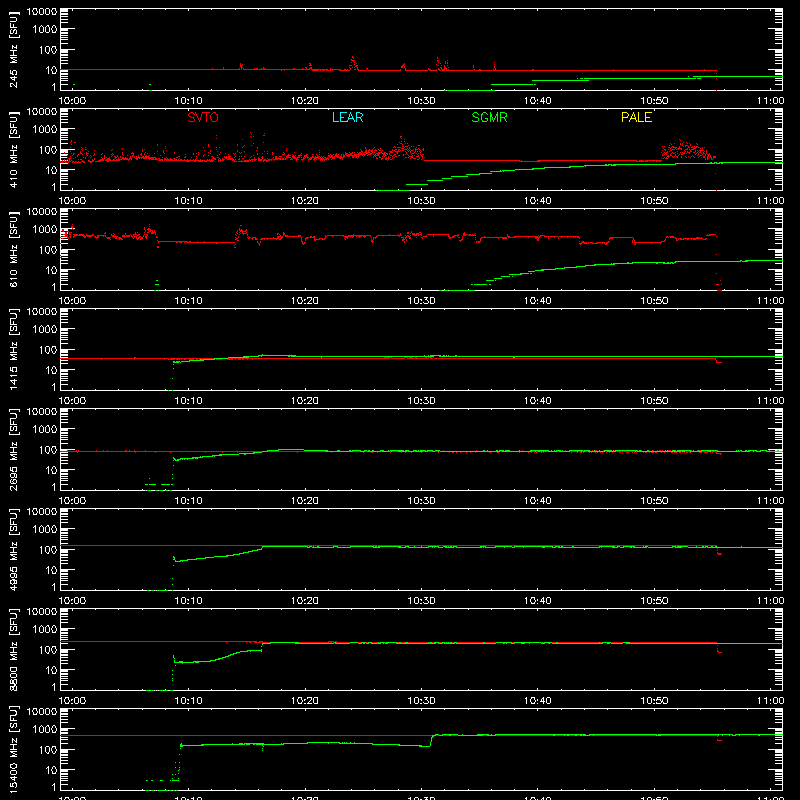
Task: Click 10:10 time label under 2695 MHz panel
Action: [x=189, y=501]
